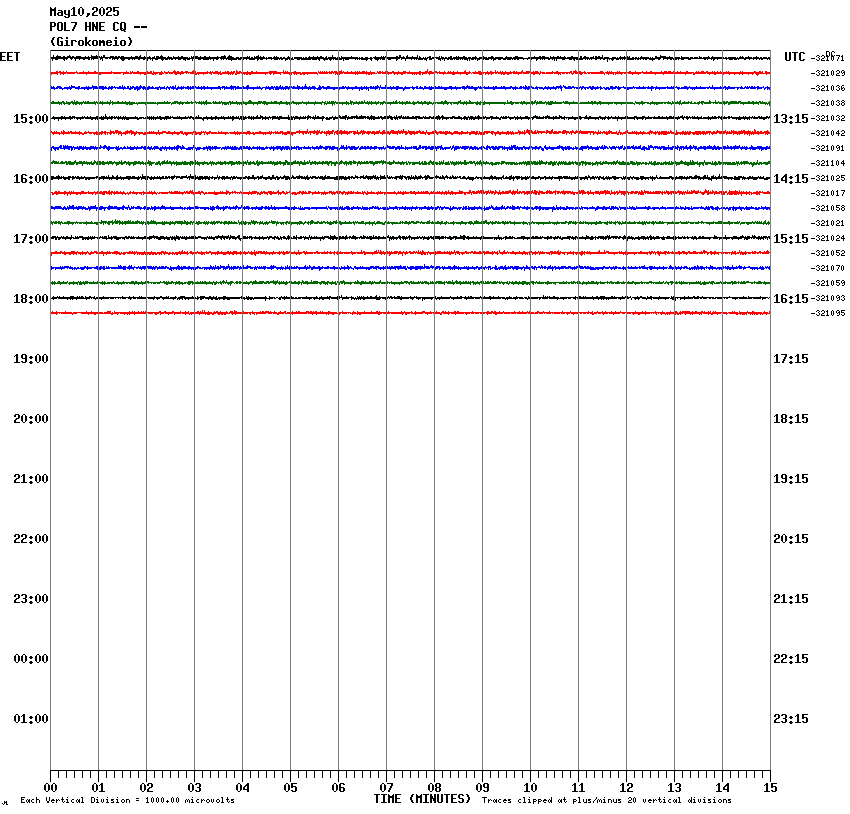Select the DC offset value "-321070"
The height and width of the screenshot is (814, 850).
click(828, 268)
